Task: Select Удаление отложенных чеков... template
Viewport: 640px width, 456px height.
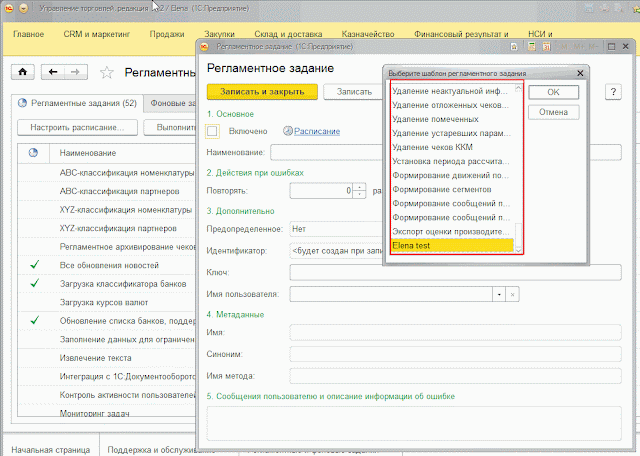Action: 452,105
